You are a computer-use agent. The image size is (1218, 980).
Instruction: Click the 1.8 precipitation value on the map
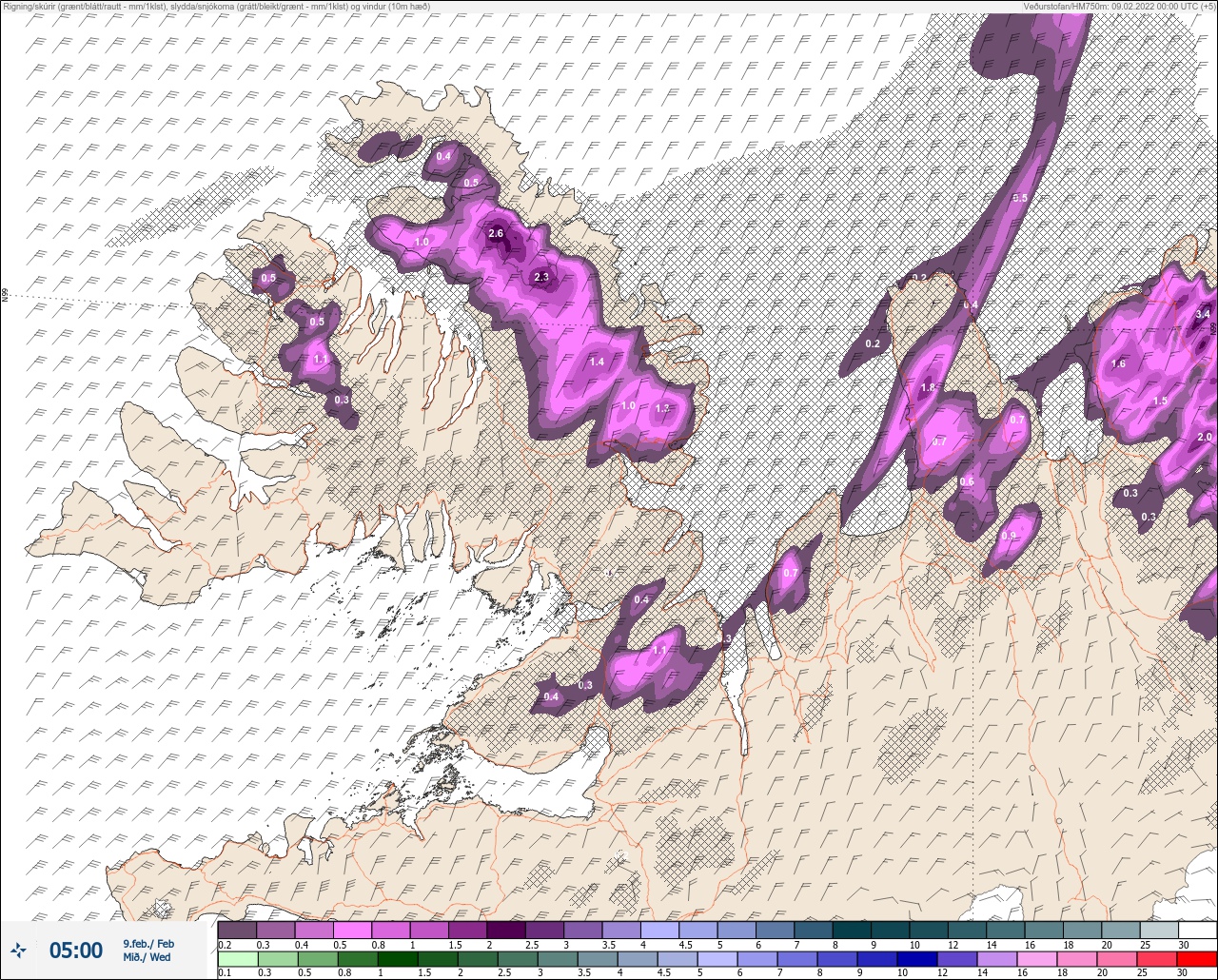(929, 388)
